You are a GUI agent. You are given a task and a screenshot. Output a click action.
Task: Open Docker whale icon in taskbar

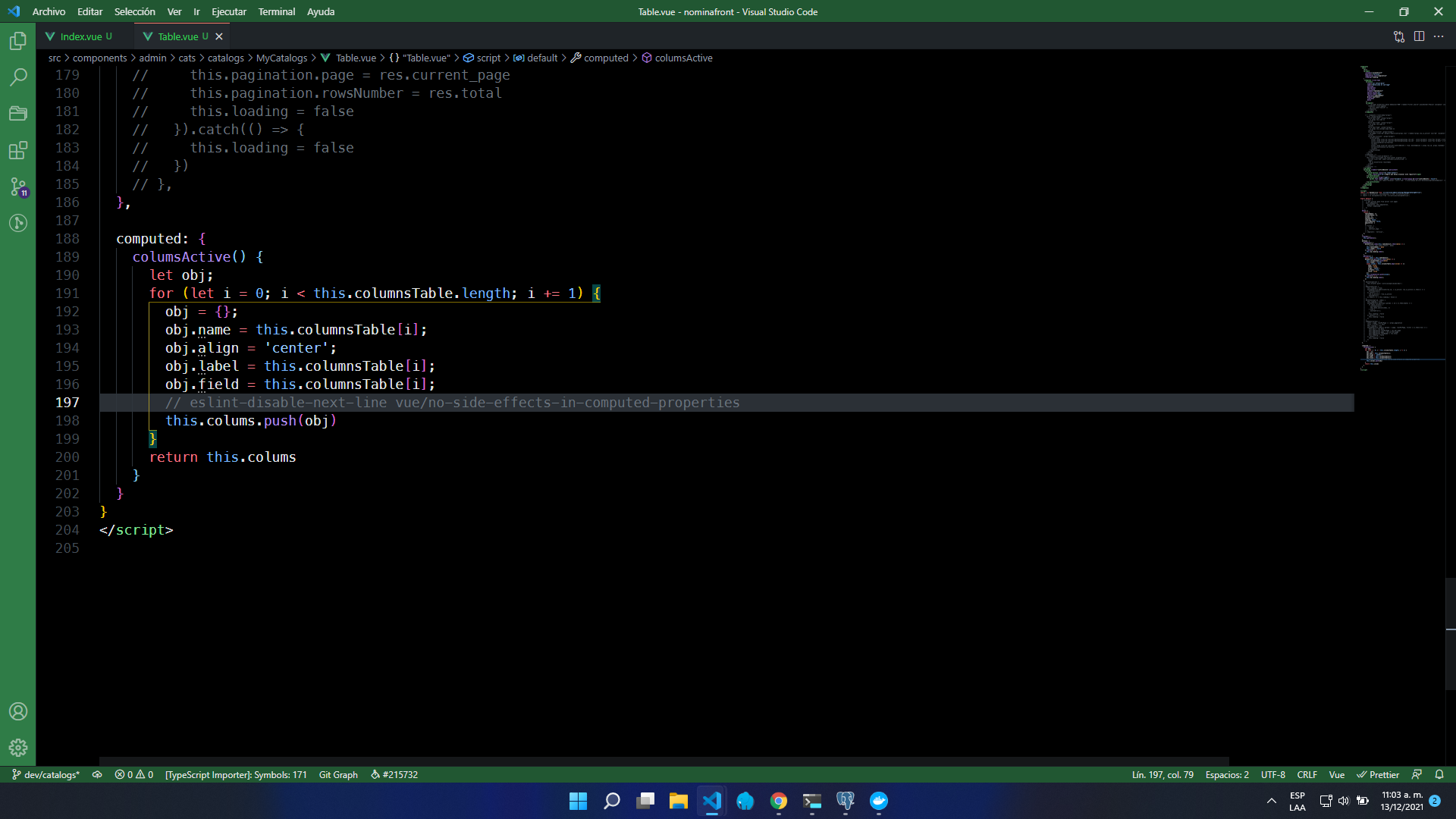[x=878, y=801]
